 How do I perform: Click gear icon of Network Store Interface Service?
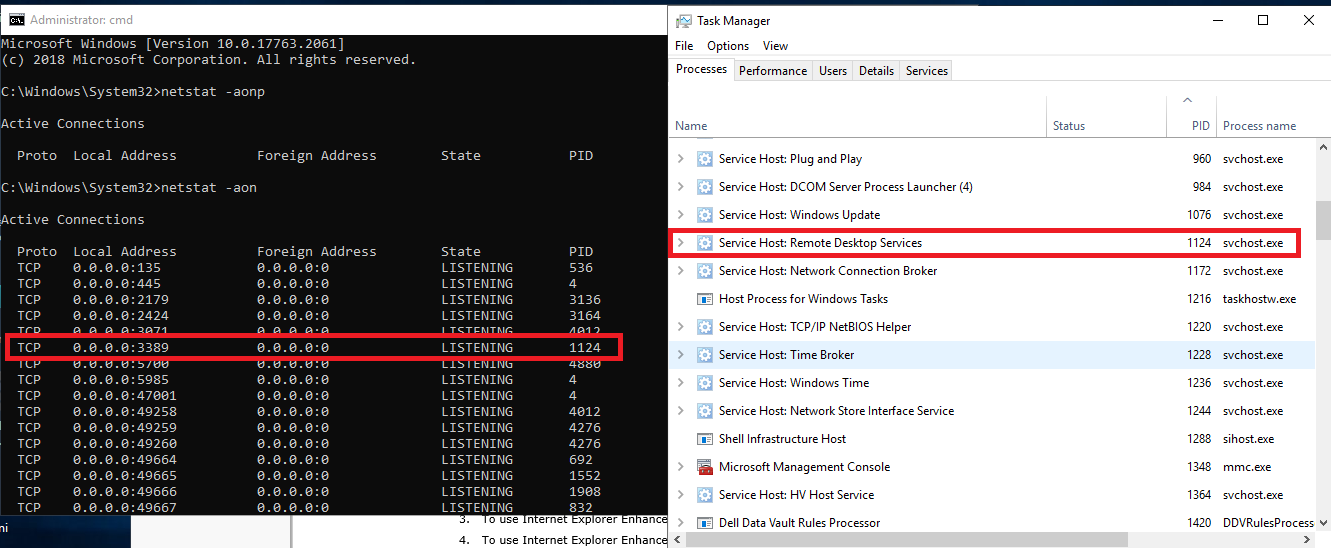coord(704,411)
